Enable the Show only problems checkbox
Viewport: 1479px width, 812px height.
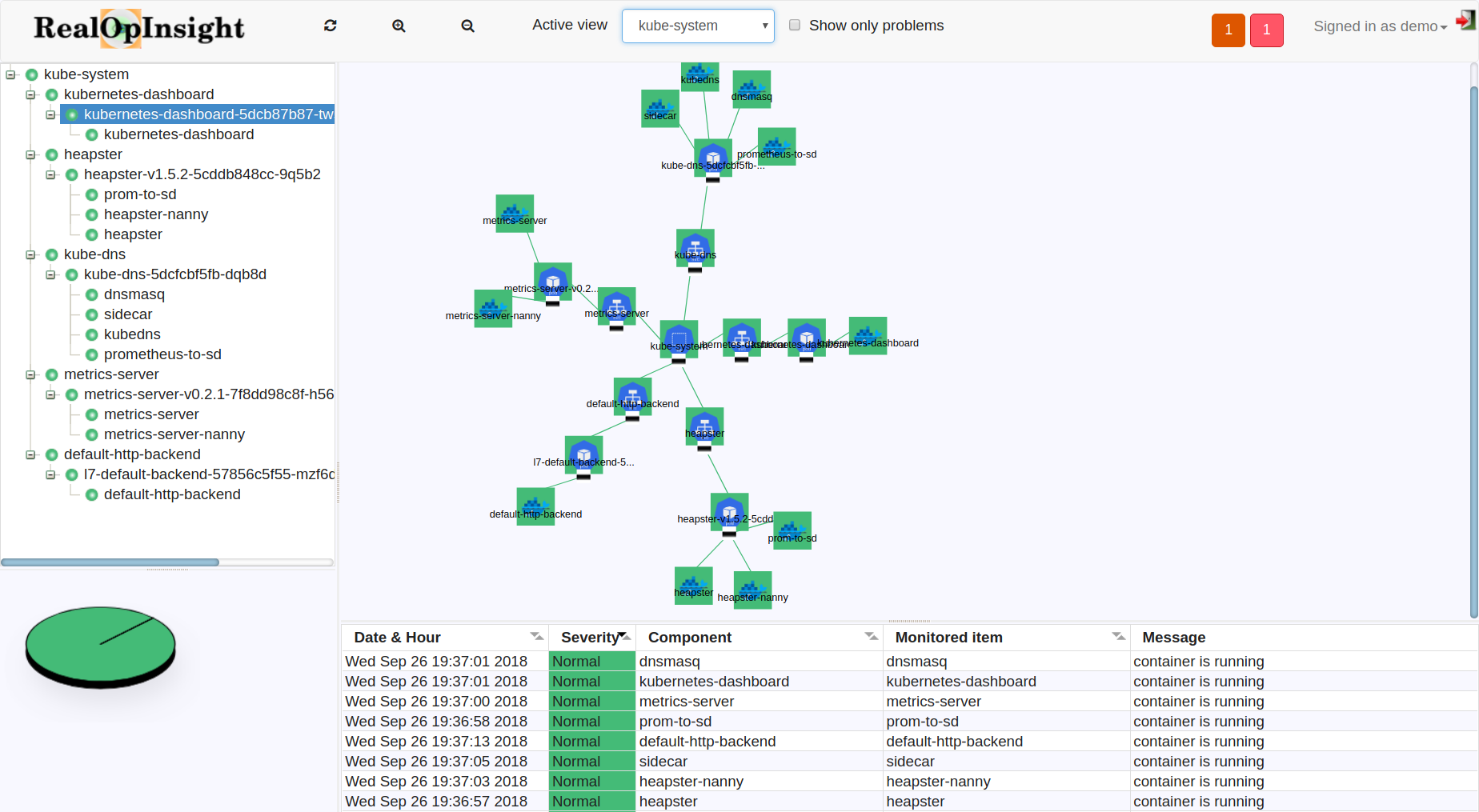[x=795, y=25]
